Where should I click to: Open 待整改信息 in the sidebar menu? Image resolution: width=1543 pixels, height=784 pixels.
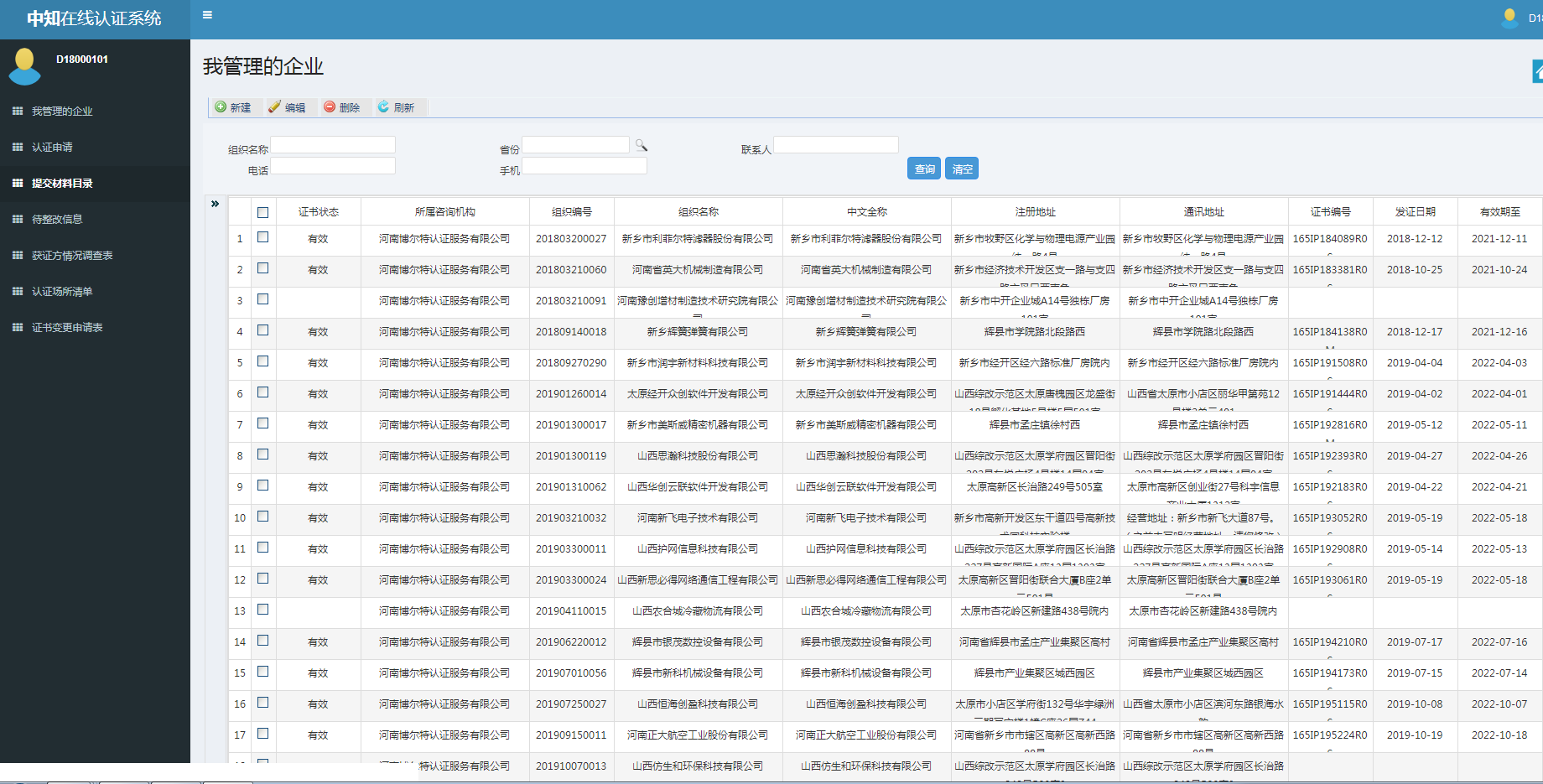tap(57, 220)
